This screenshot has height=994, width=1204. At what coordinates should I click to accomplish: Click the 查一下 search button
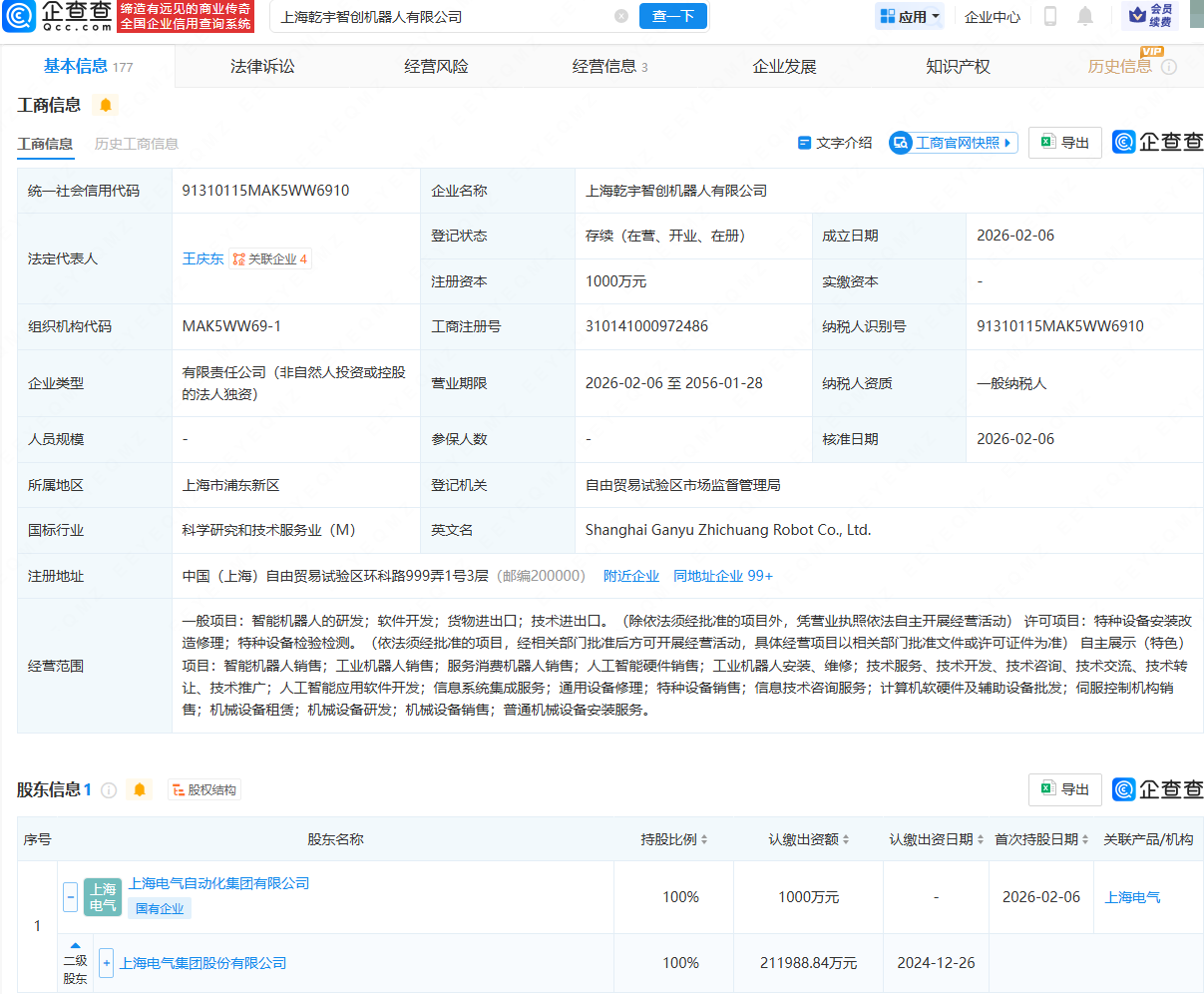[672, 16]
